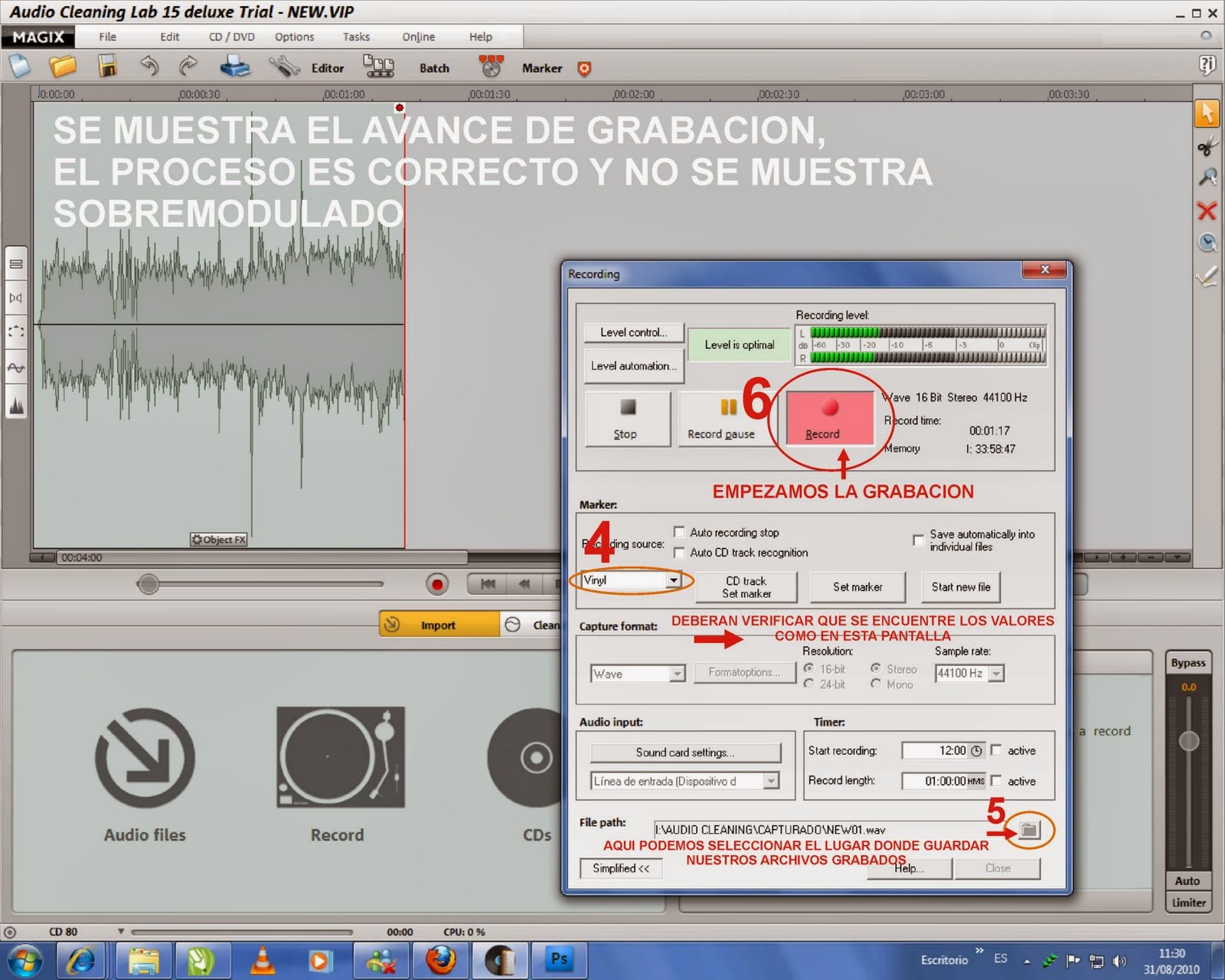Image resolution: width=1225 pixels, height=980 pixels.
Task: Click the printer icon in toolbar
Action: pos(235,67)
